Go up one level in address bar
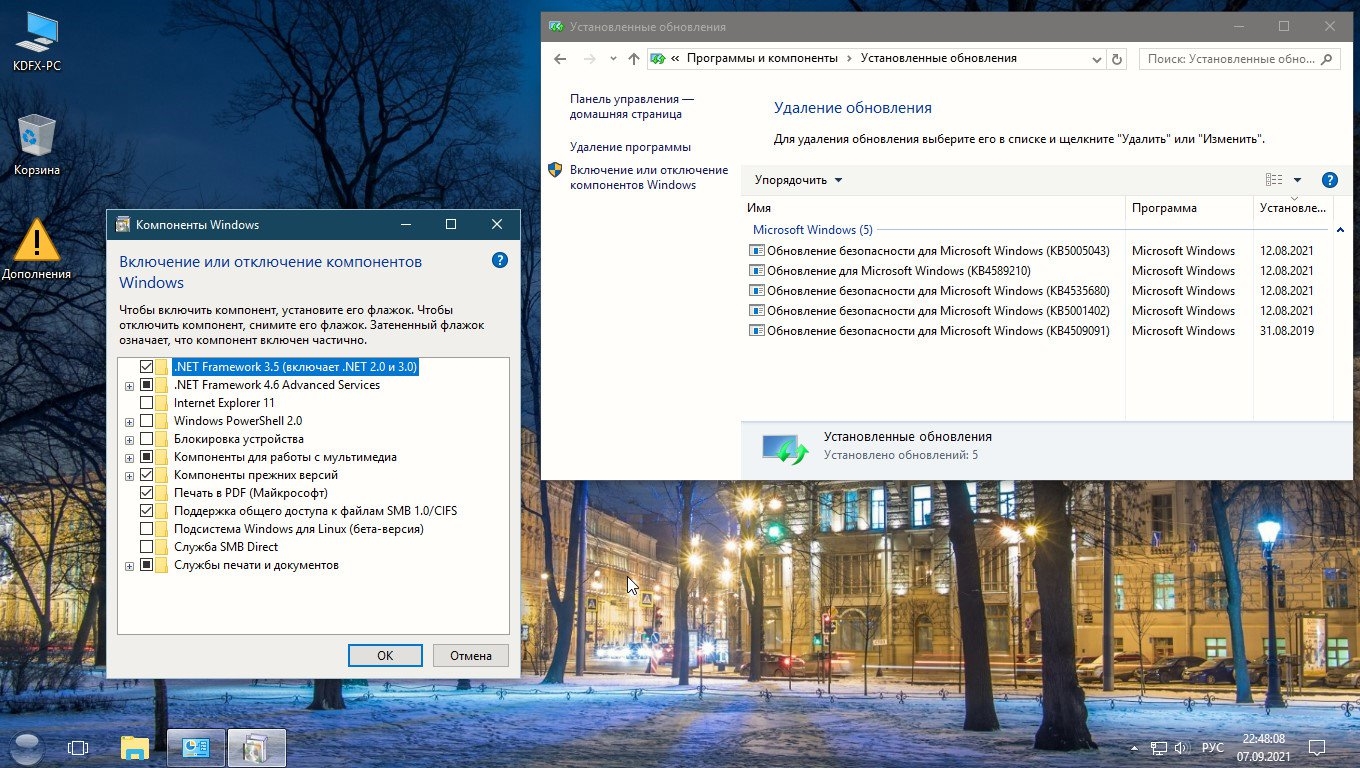This screenshot has width=1360, height=768. [633, 59]
